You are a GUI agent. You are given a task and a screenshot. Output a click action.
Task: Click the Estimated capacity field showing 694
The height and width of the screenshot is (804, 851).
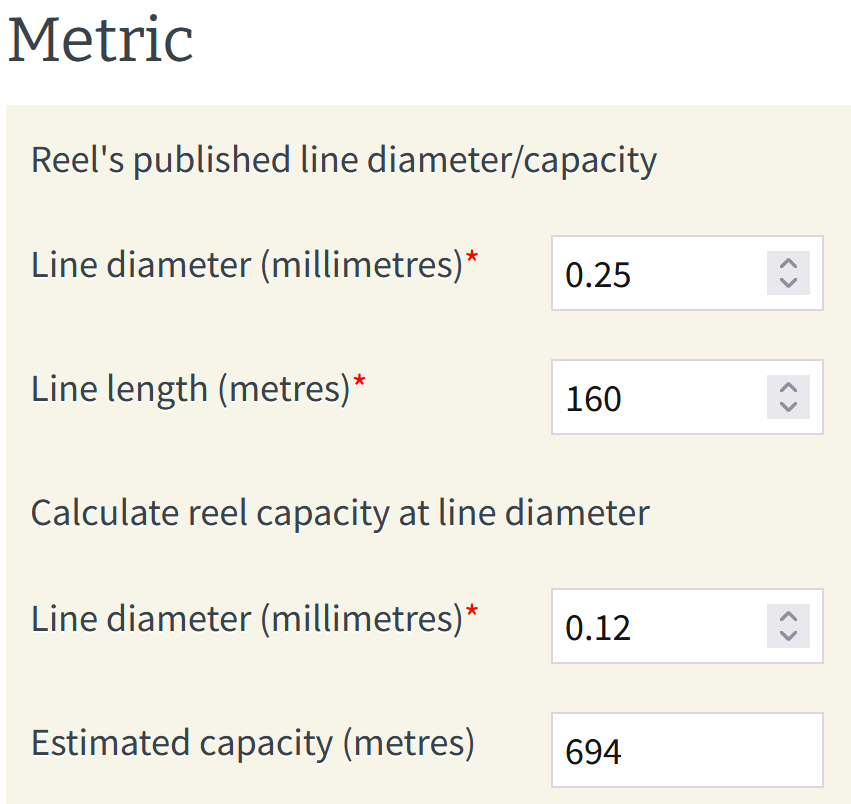687,750
